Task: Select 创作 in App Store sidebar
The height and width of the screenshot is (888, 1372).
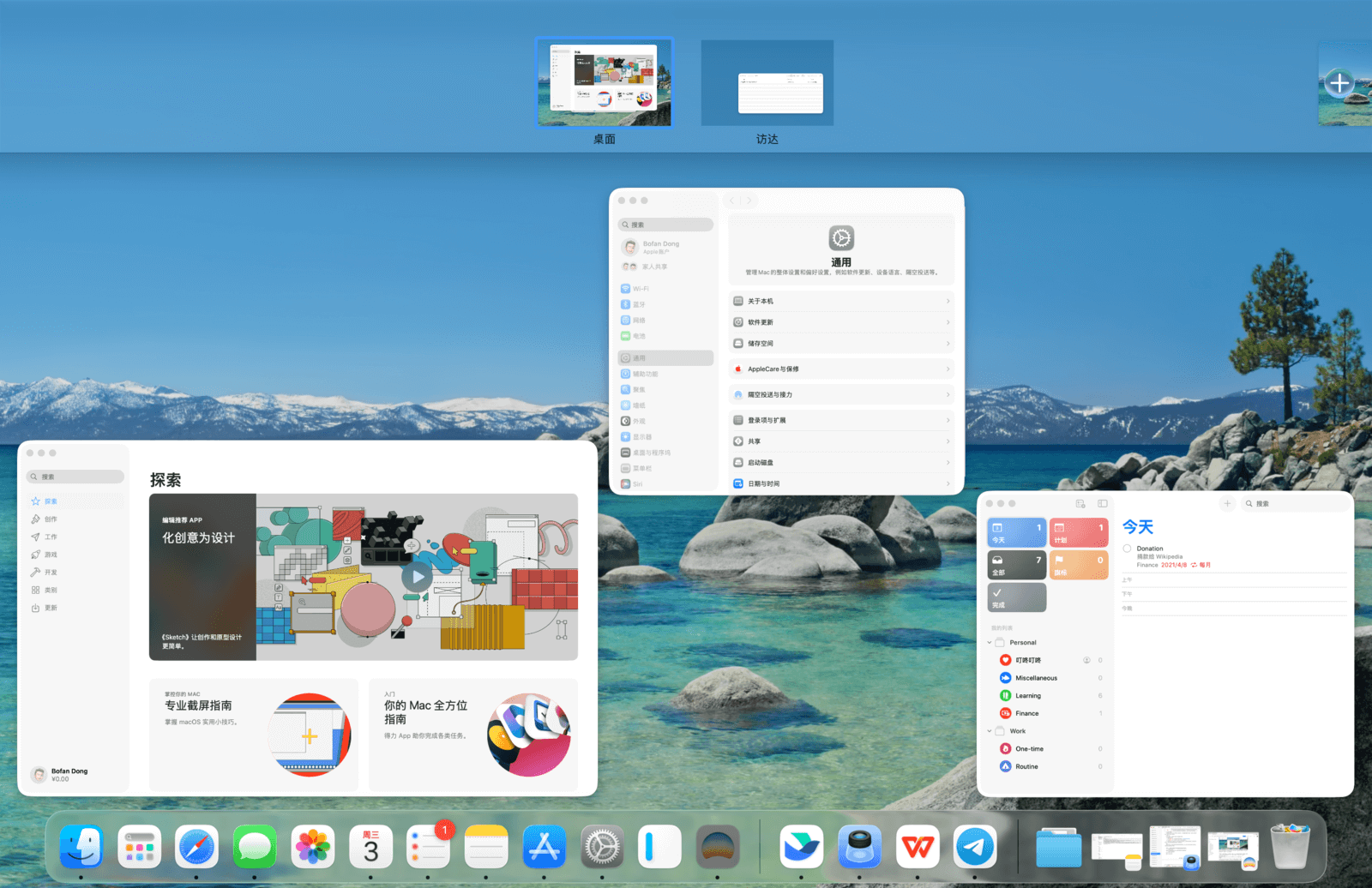Action: coord(51,519)
